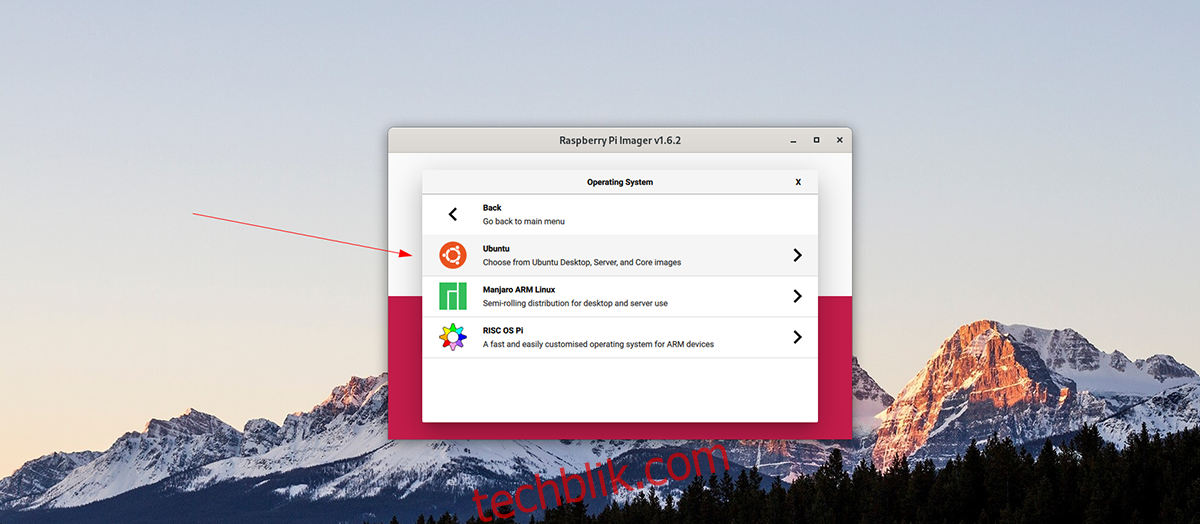Expand the Manjaro ARM Linux chevron arrow
The width and height of the screenshot is (1200, 524).
coord(797,296)
